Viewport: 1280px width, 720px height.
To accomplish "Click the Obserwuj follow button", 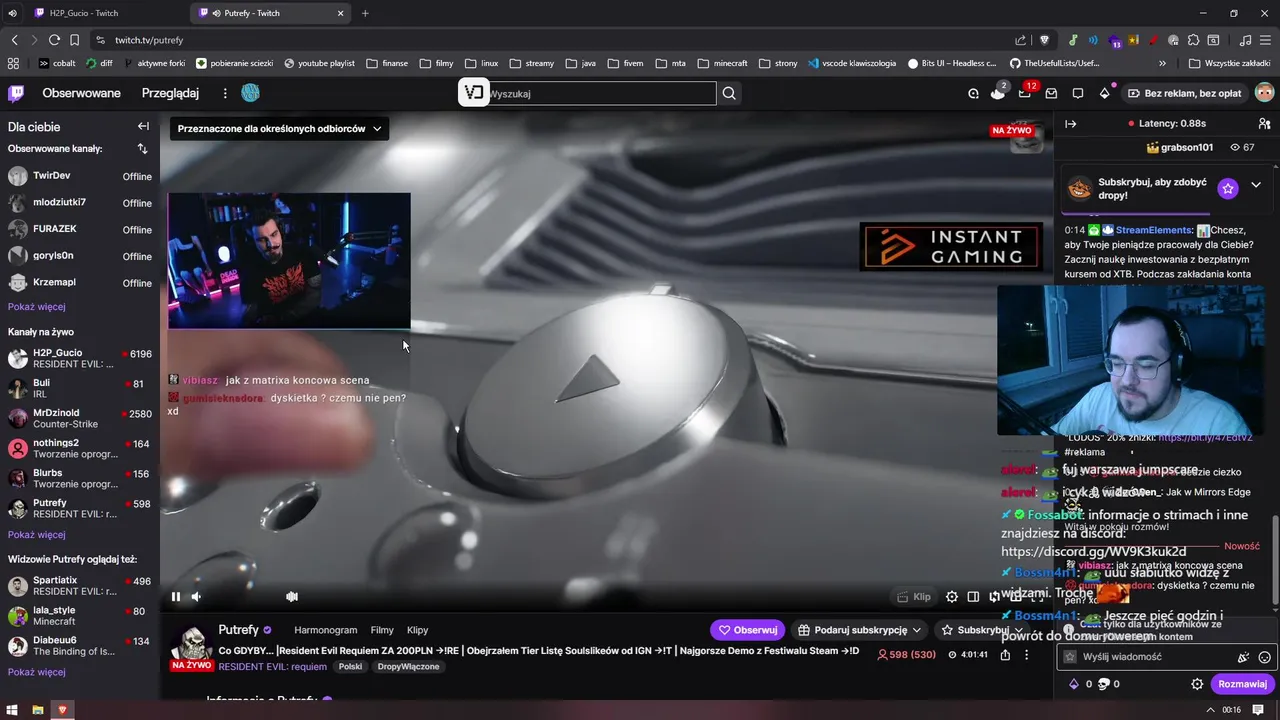I will coord(748,630).
